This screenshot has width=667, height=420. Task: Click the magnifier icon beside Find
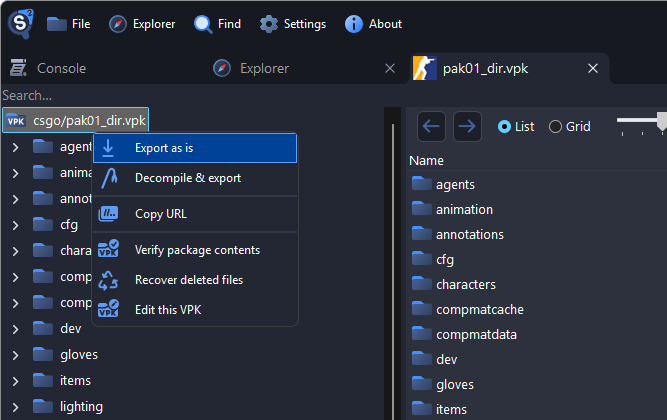pyautogui.click(x=203, y=24)
